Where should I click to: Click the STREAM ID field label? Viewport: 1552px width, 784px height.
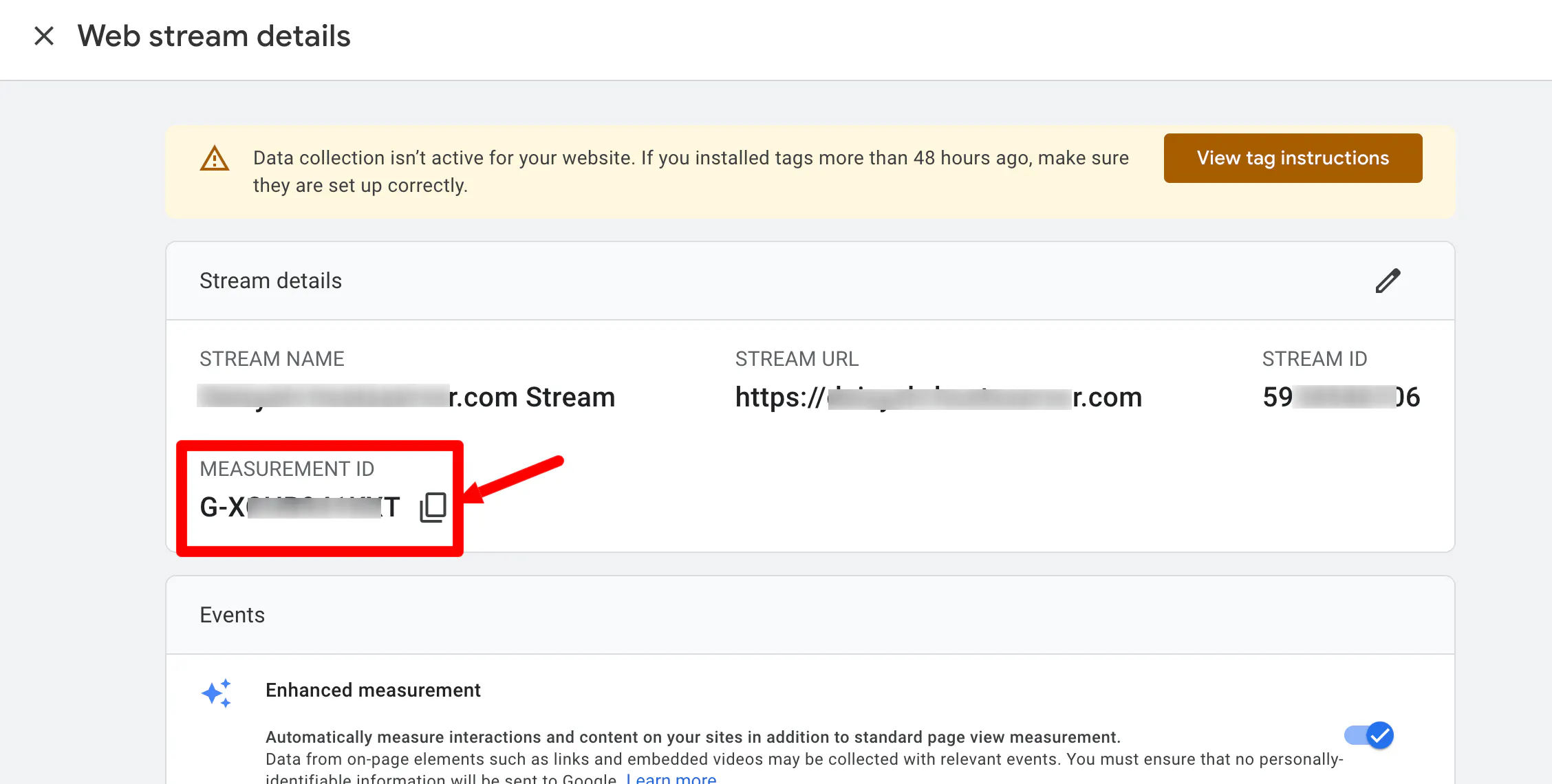pyautogui.click(x=1314, y=359)
